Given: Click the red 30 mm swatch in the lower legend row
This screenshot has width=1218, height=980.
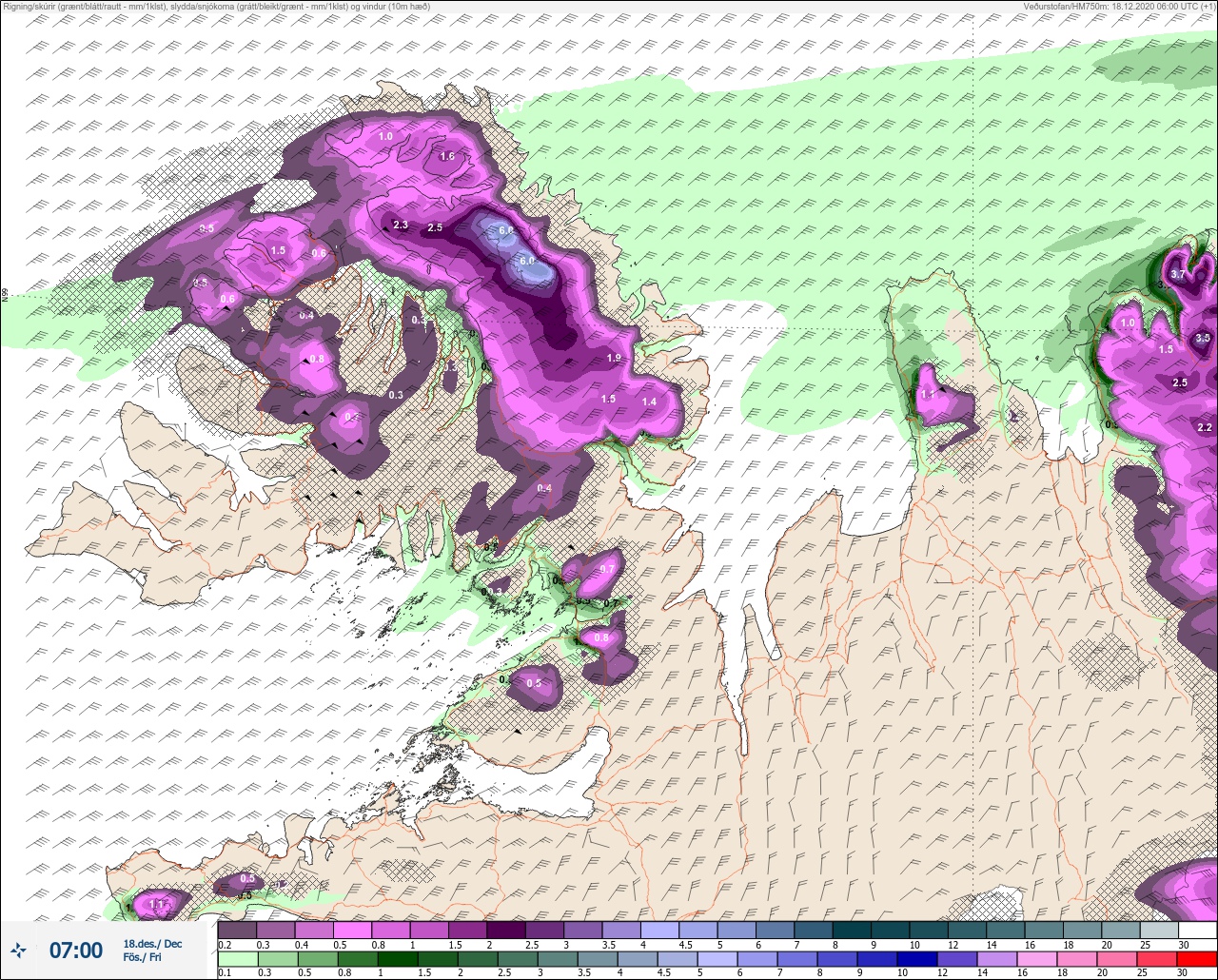Looking at the screenshot, I should coord(1196,957).
